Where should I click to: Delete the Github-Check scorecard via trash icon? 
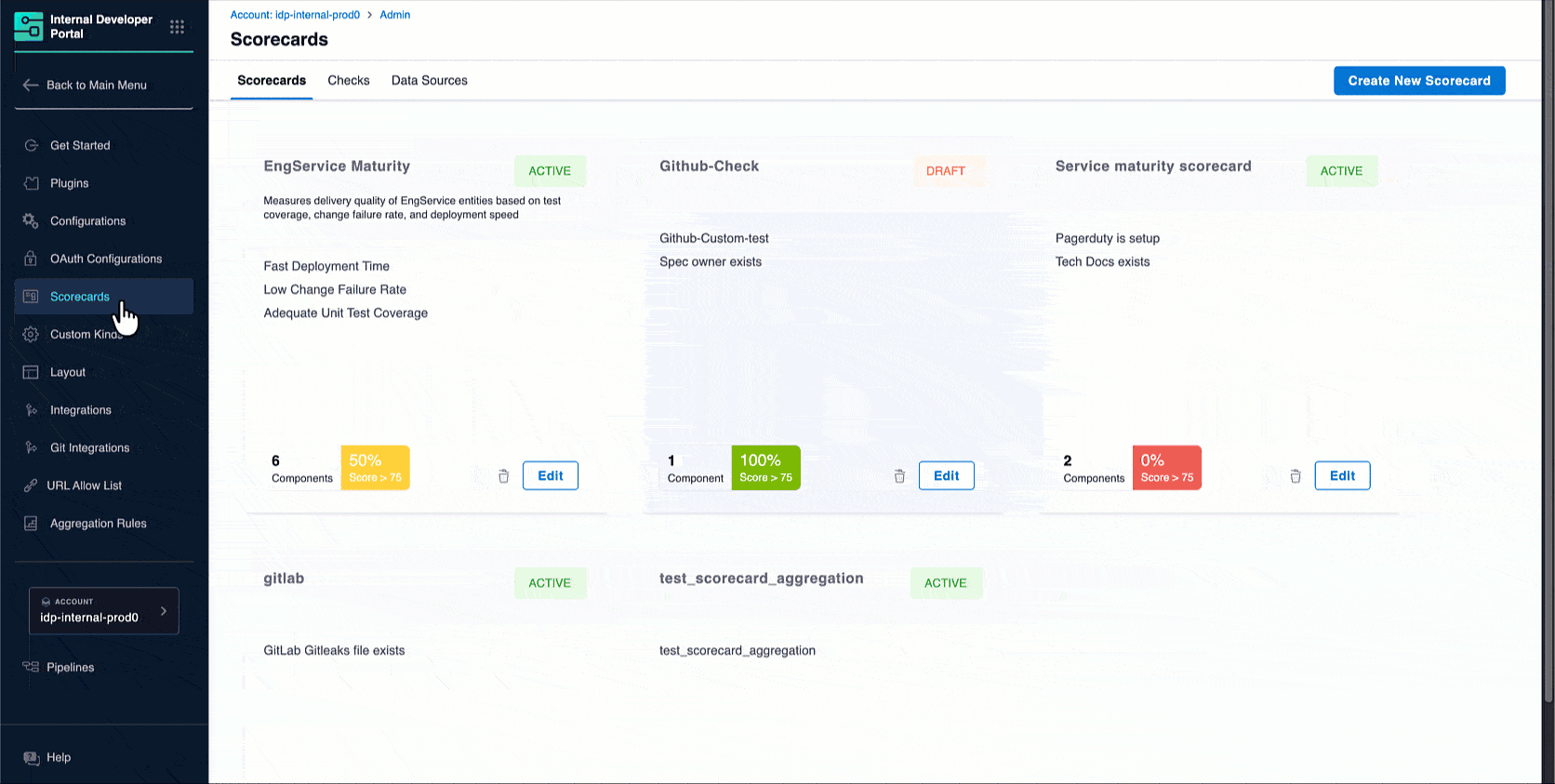[x=899, y=476]
